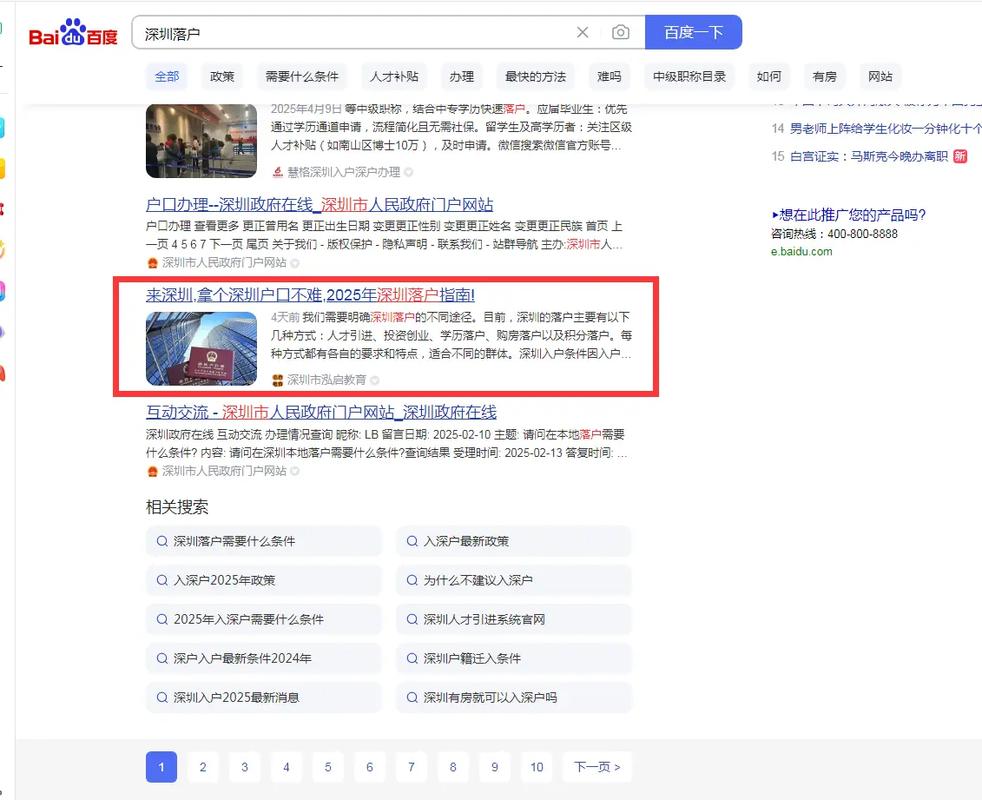The height and width of the screenshot is (800, 982).
Task: Select the 最快的方法 filter tab
Action: [x=535, y=76]
